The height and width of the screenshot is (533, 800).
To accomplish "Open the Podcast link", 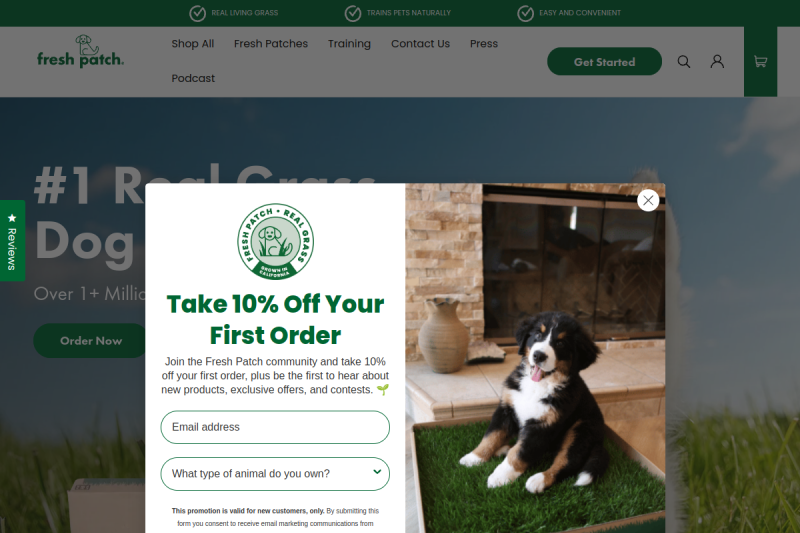I will pos(193,79).
